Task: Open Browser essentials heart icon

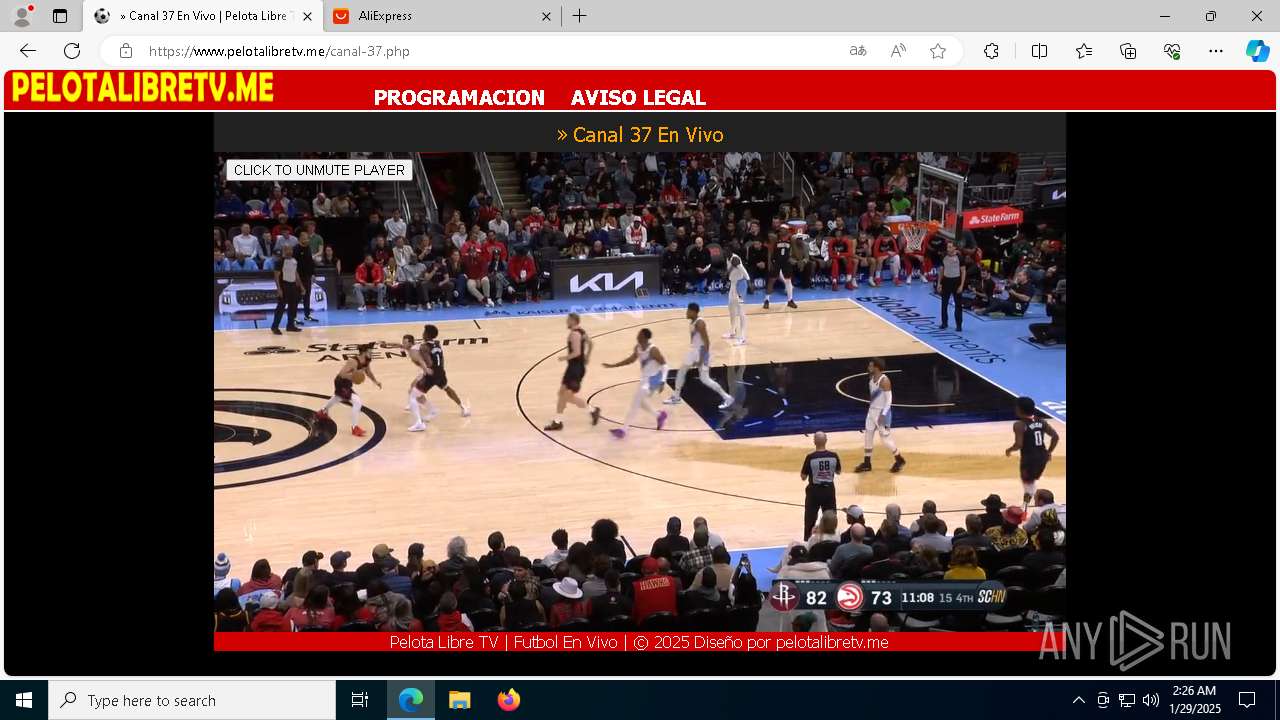Action: (x=1172, y=51)
